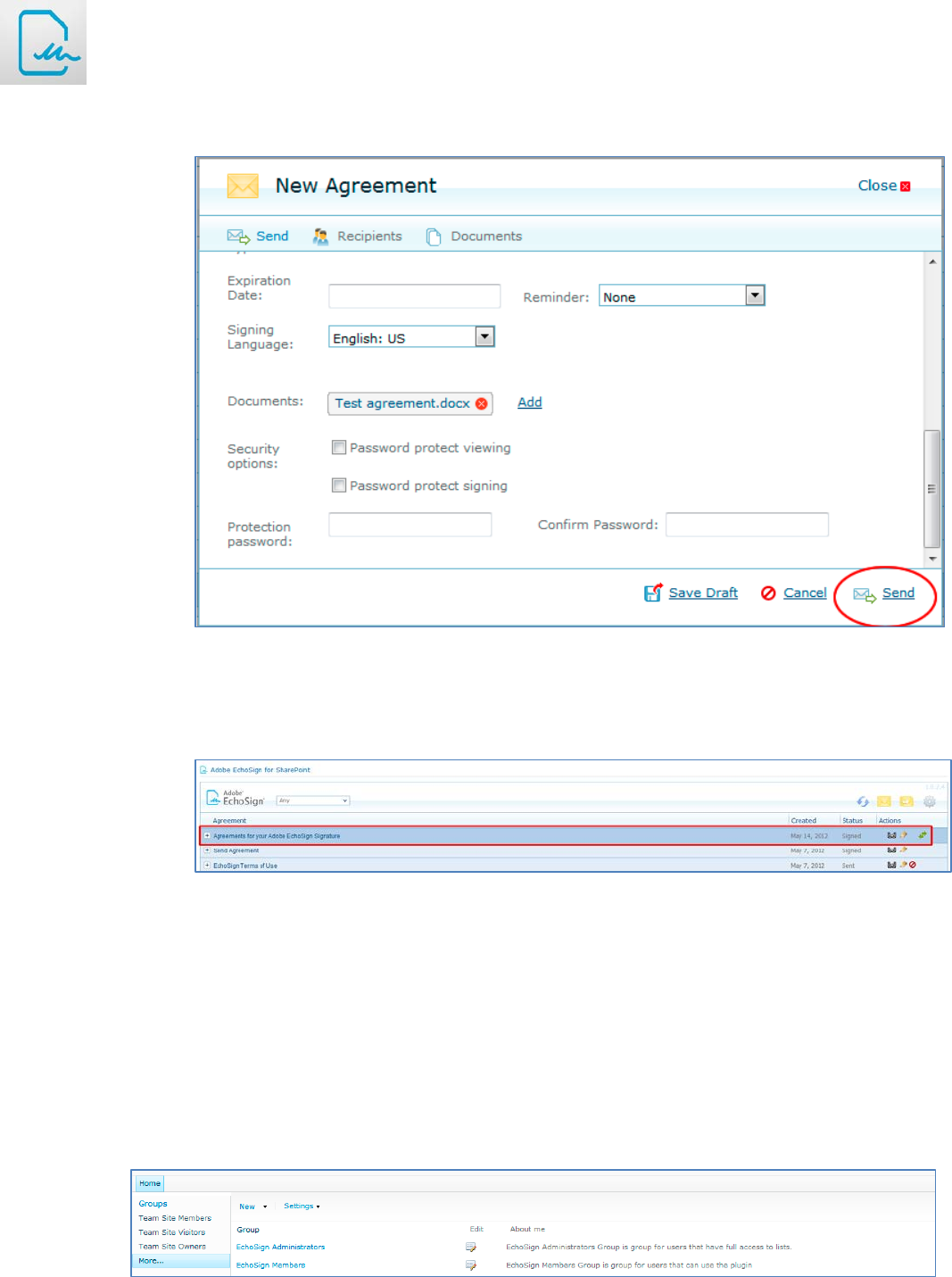The height and width of the screenshot is (1277, 952).
Task: Click the Save Draft disk icon
Action: coord(653,593)
